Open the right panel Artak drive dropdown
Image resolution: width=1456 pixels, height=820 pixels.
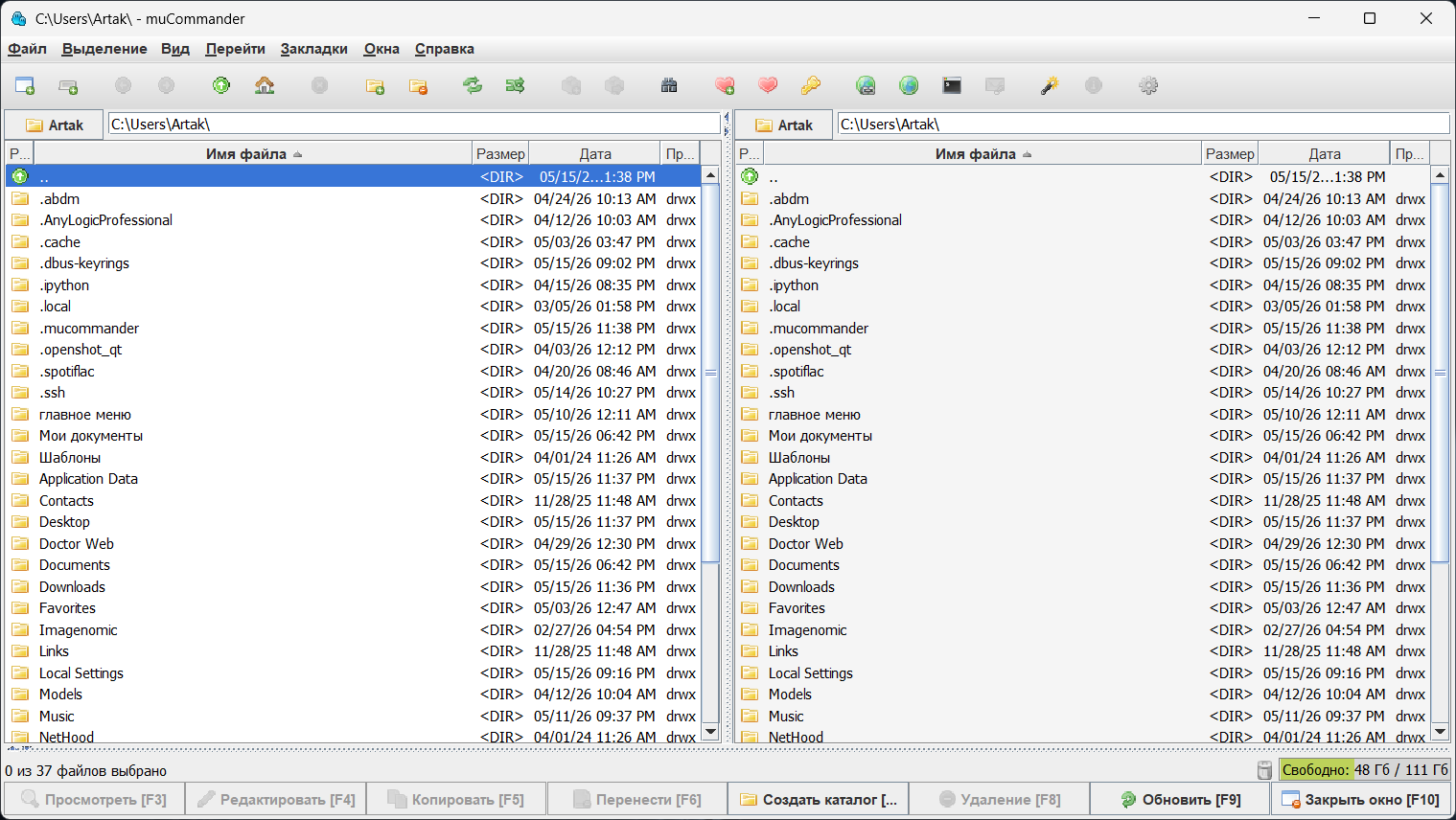783,125
